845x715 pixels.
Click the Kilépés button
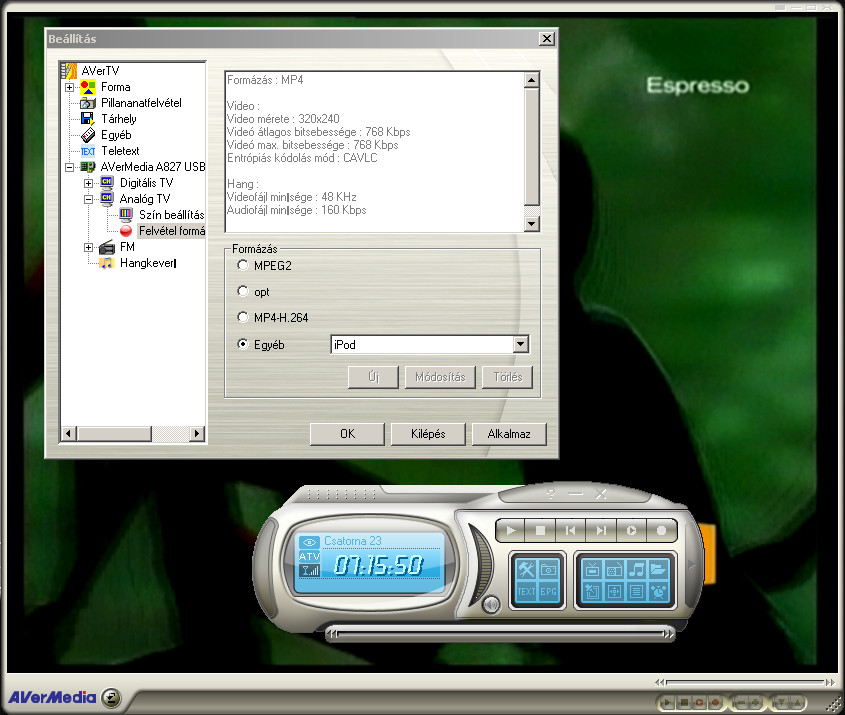428,434
